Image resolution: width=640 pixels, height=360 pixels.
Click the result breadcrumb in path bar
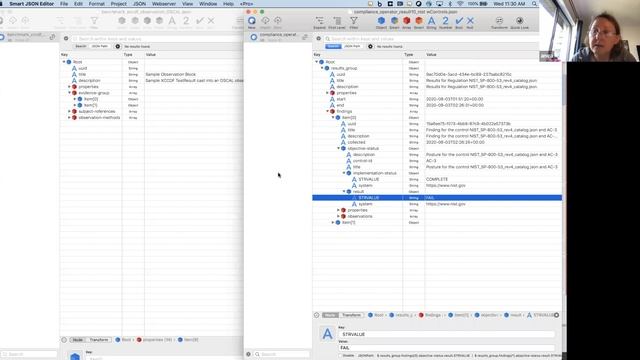(x=513, y=315)
